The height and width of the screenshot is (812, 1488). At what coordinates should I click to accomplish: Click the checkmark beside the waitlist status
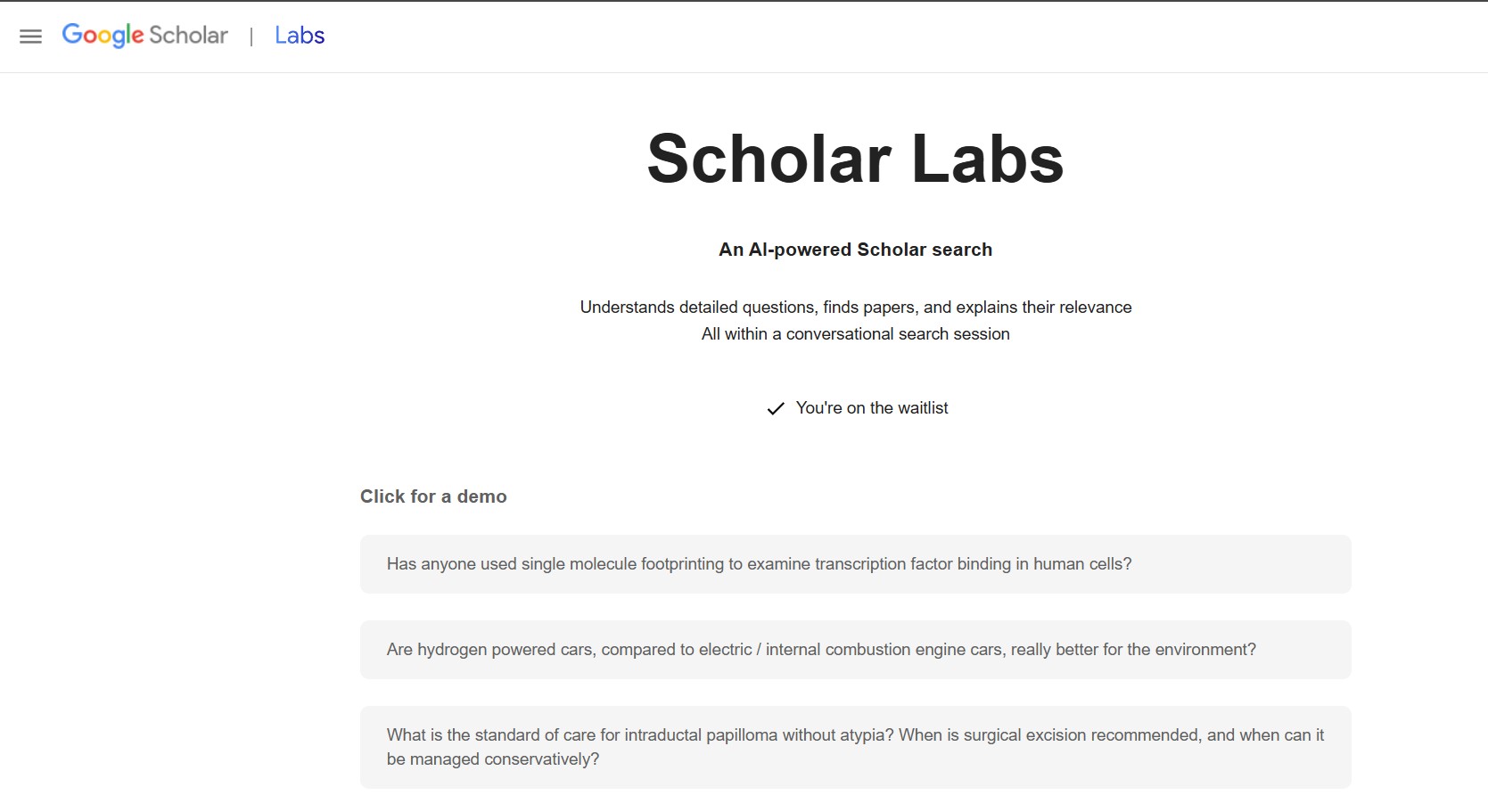point(775,408)
